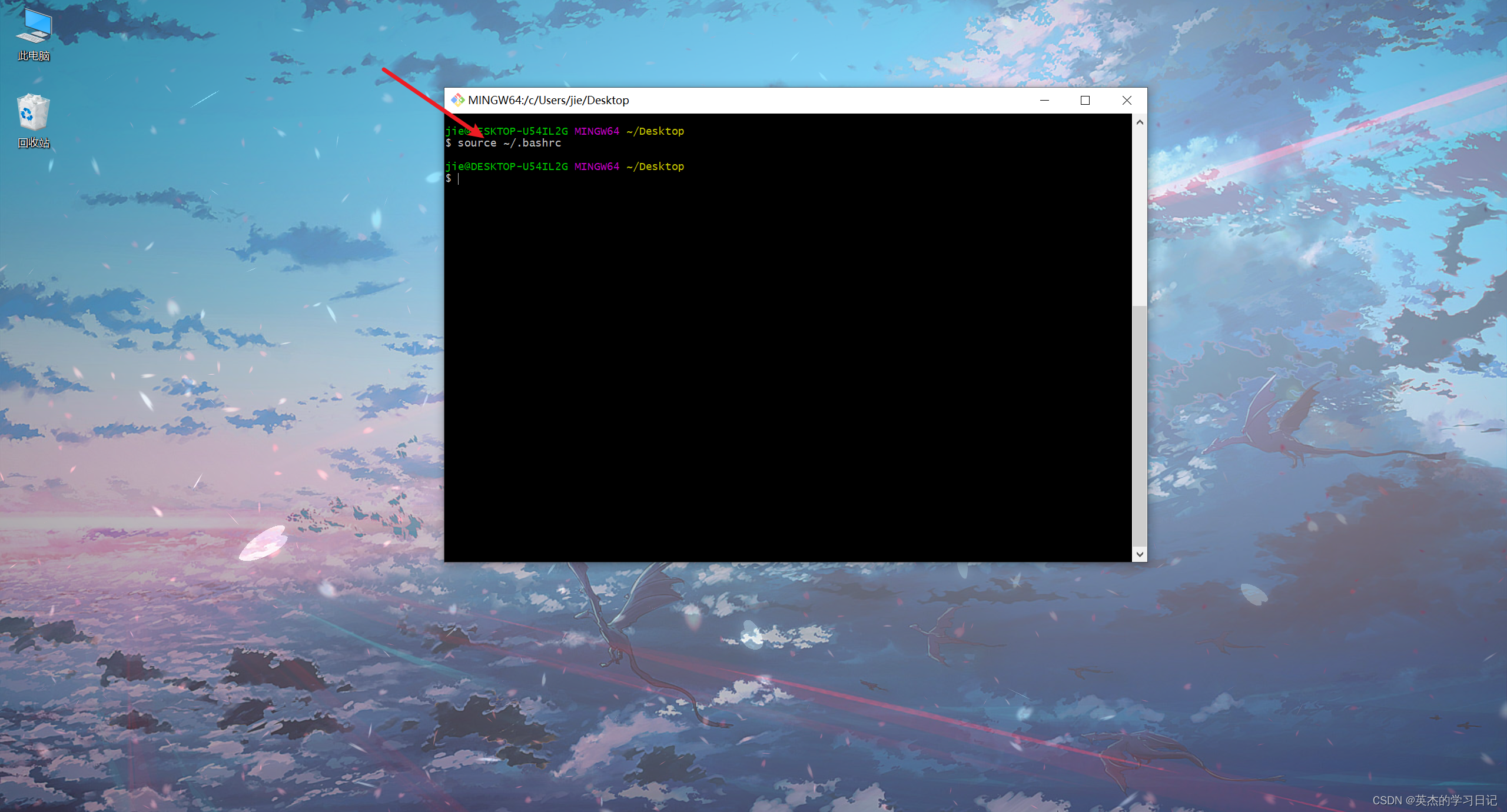This screenshot has width=1507, height=812.
Task: Maximize the MINGW64 terminal window
Action: point(1085,101)
